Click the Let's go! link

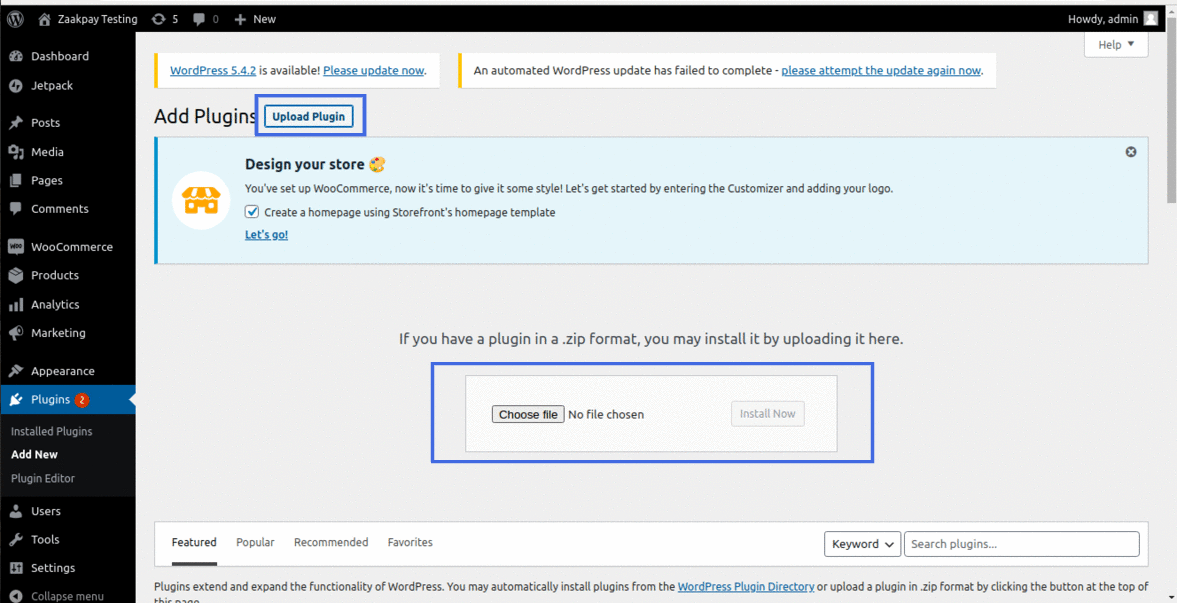[266, 235]
